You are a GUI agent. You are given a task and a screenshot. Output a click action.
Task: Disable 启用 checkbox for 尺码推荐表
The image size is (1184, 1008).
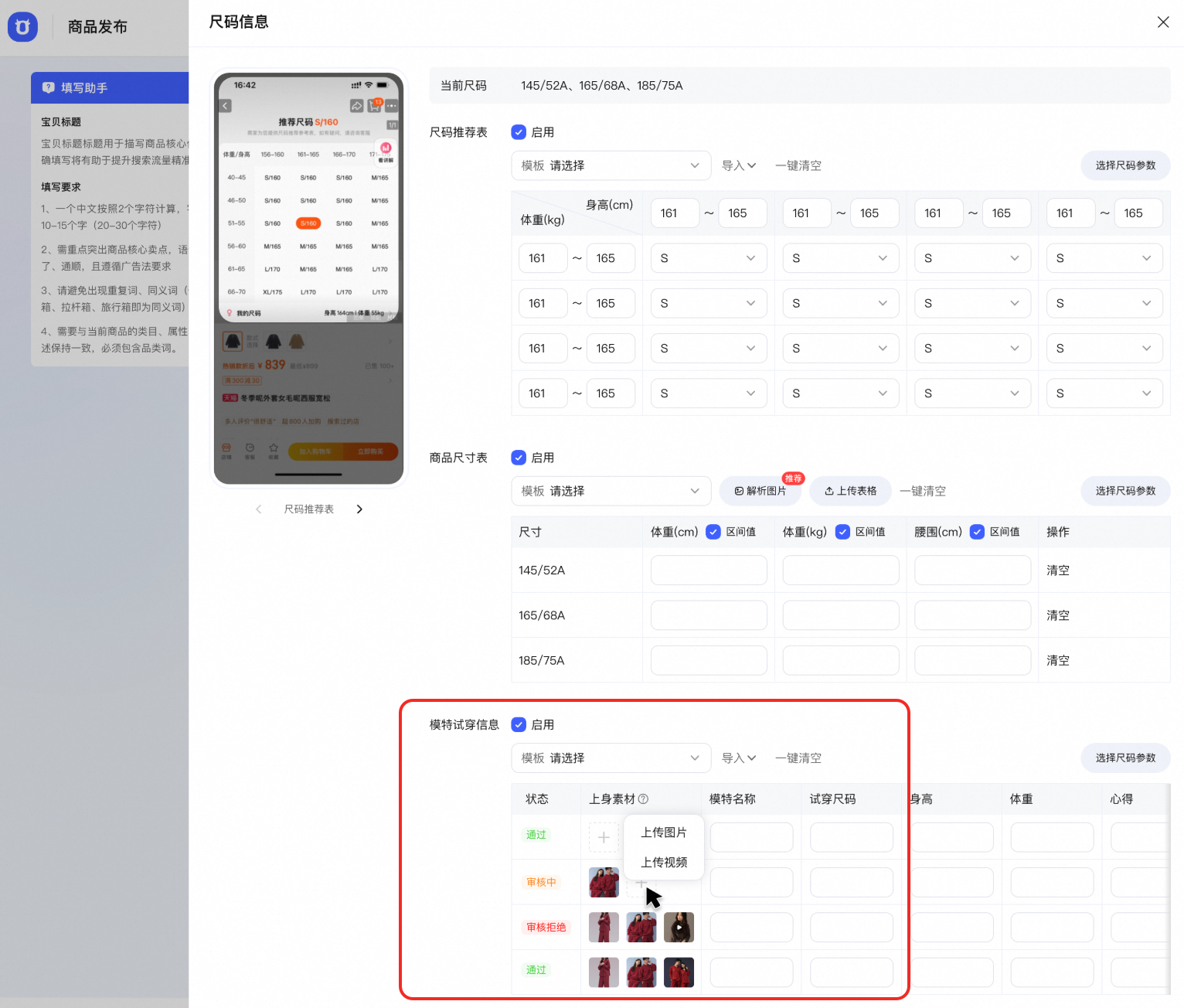tap(519, 132)
